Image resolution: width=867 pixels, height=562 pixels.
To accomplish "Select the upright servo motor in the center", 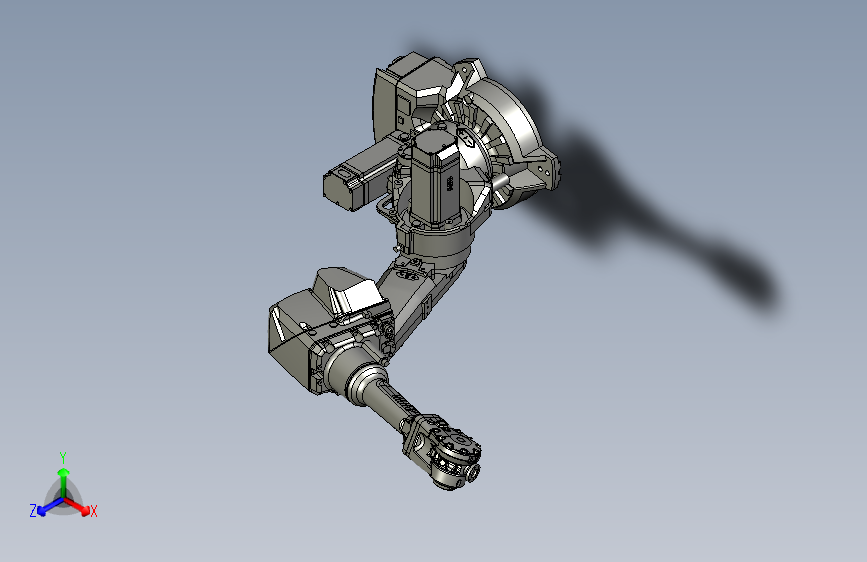I will coord(435,177).
